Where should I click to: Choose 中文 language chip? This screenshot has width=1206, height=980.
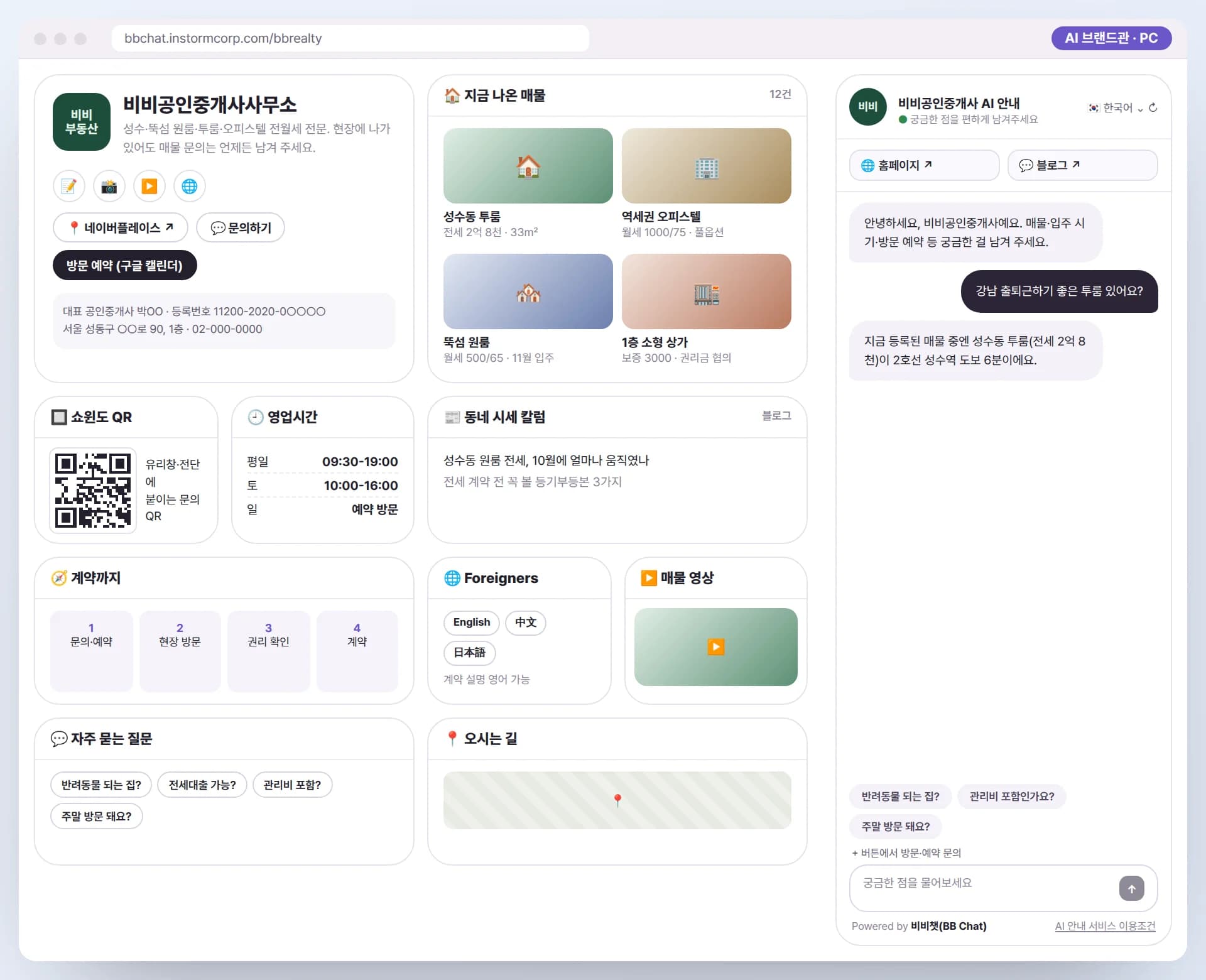point(526,623)
